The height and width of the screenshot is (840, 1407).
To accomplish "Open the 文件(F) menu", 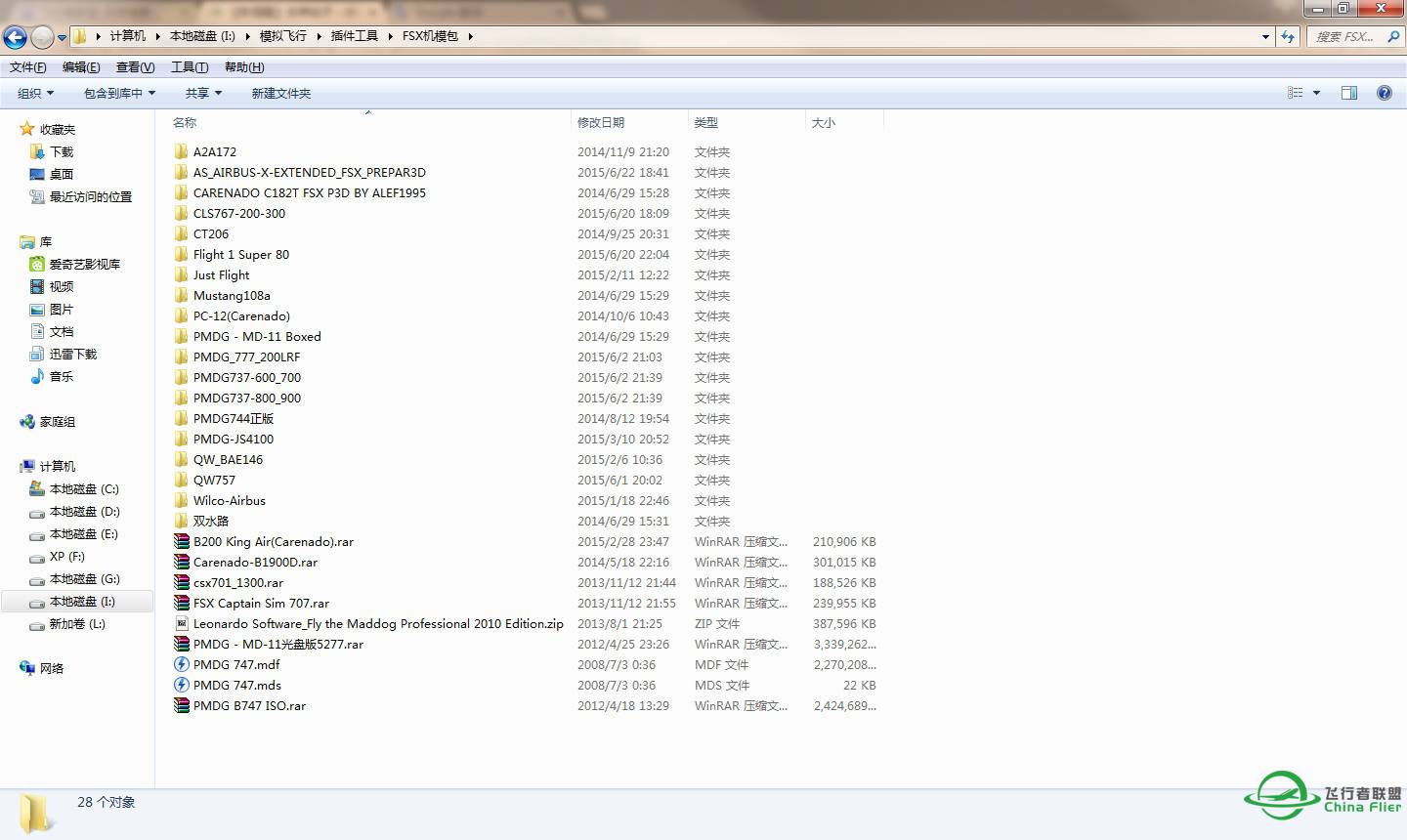I will 28,67.
